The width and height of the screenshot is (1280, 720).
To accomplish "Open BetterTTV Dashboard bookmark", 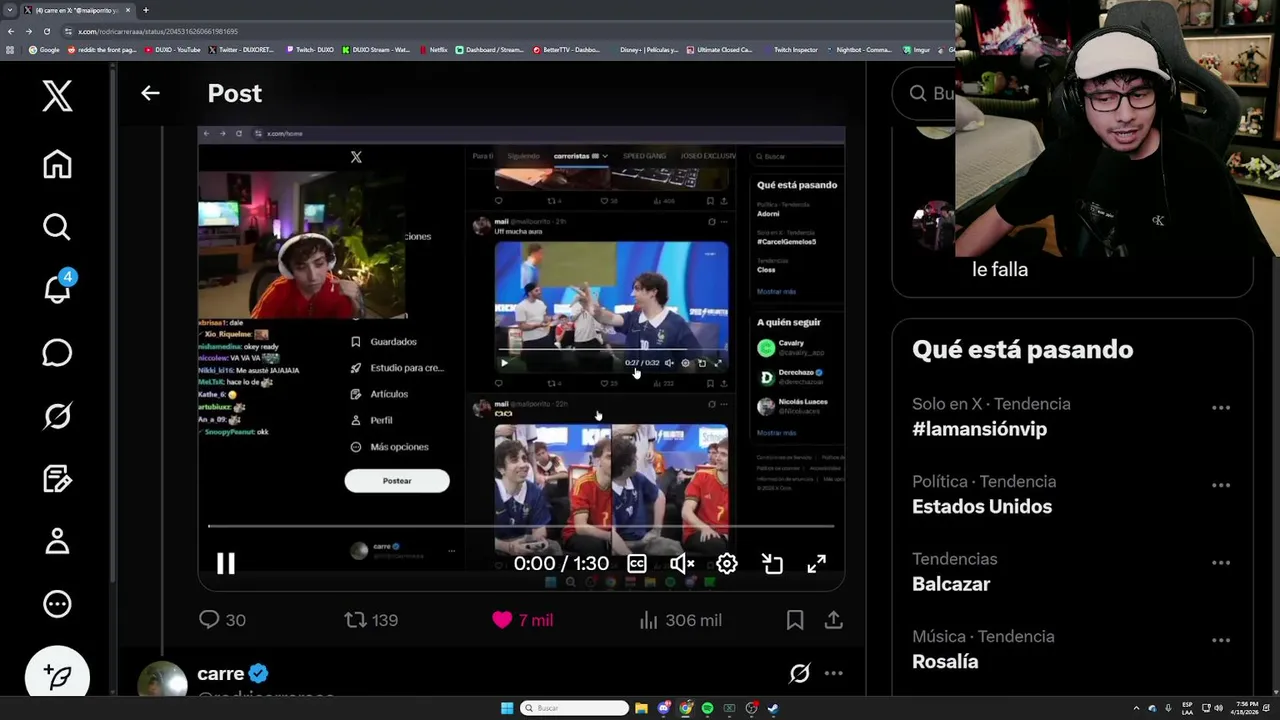I will (567, 49).
